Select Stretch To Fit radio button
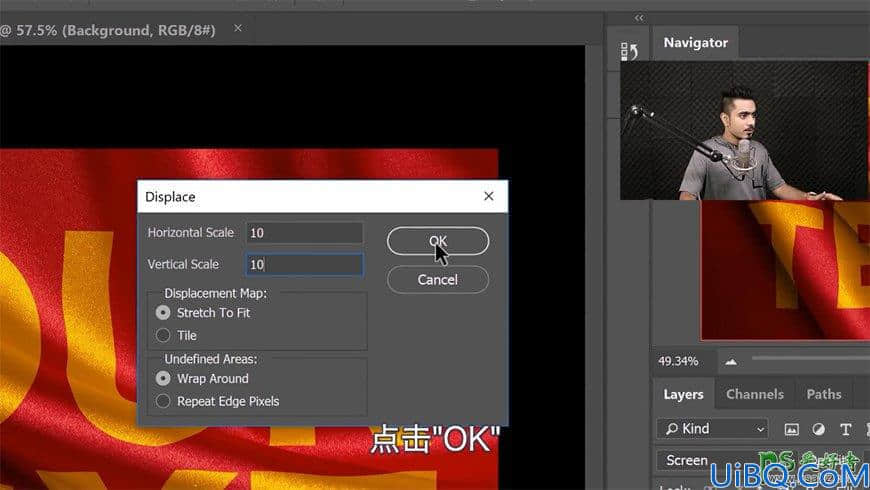Image resolution: width=870 pixels, height=490 pixels. pyautogui.click(x=163, y=312)
